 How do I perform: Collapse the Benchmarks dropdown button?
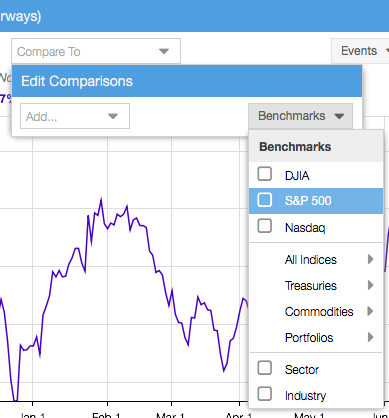300,116
